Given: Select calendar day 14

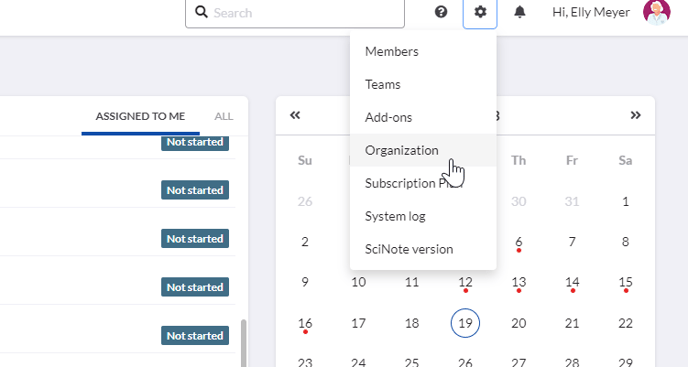Looking at the screenshot, I should coord(572,283).
